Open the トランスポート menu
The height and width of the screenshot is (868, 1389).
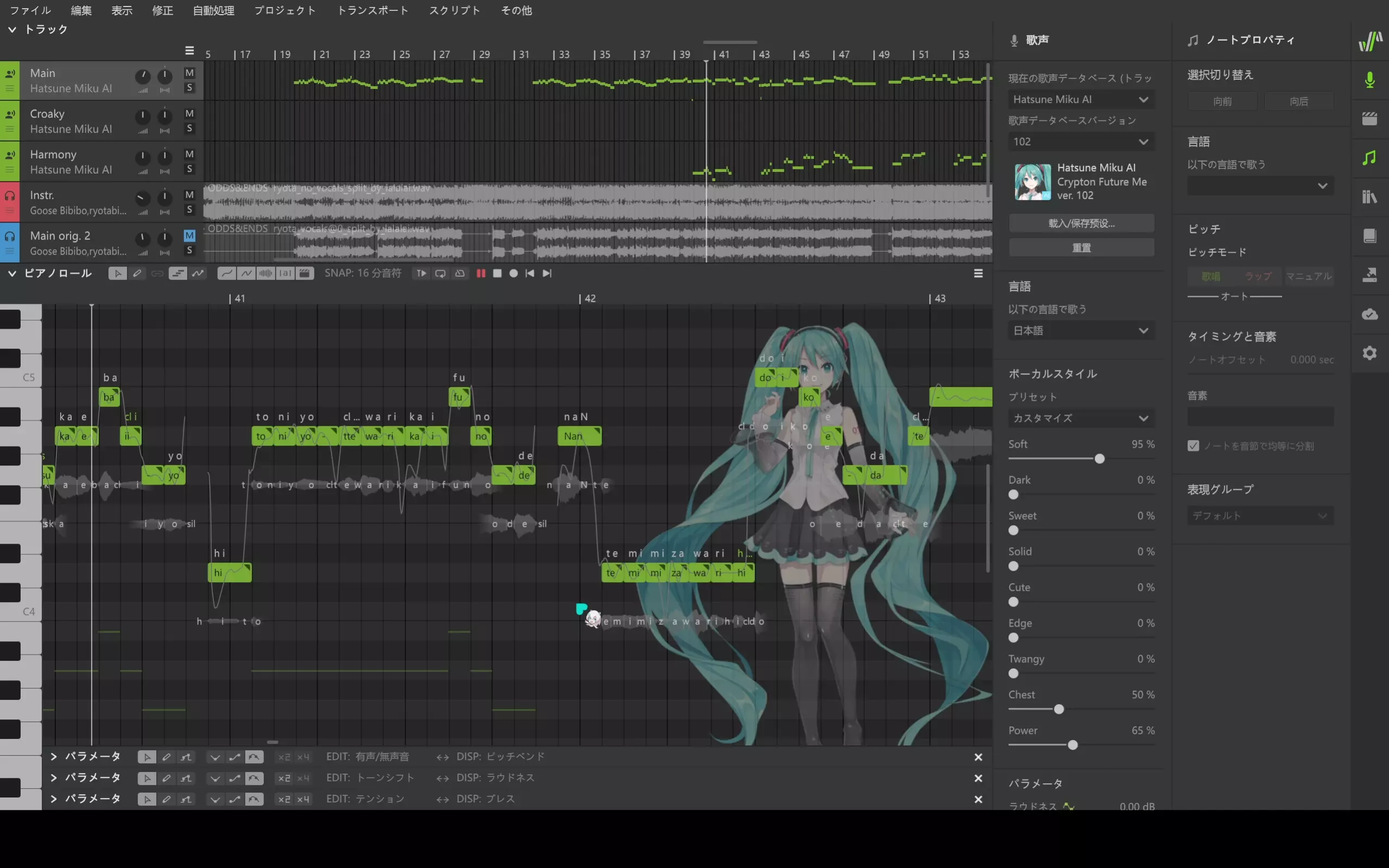(372, 10)
